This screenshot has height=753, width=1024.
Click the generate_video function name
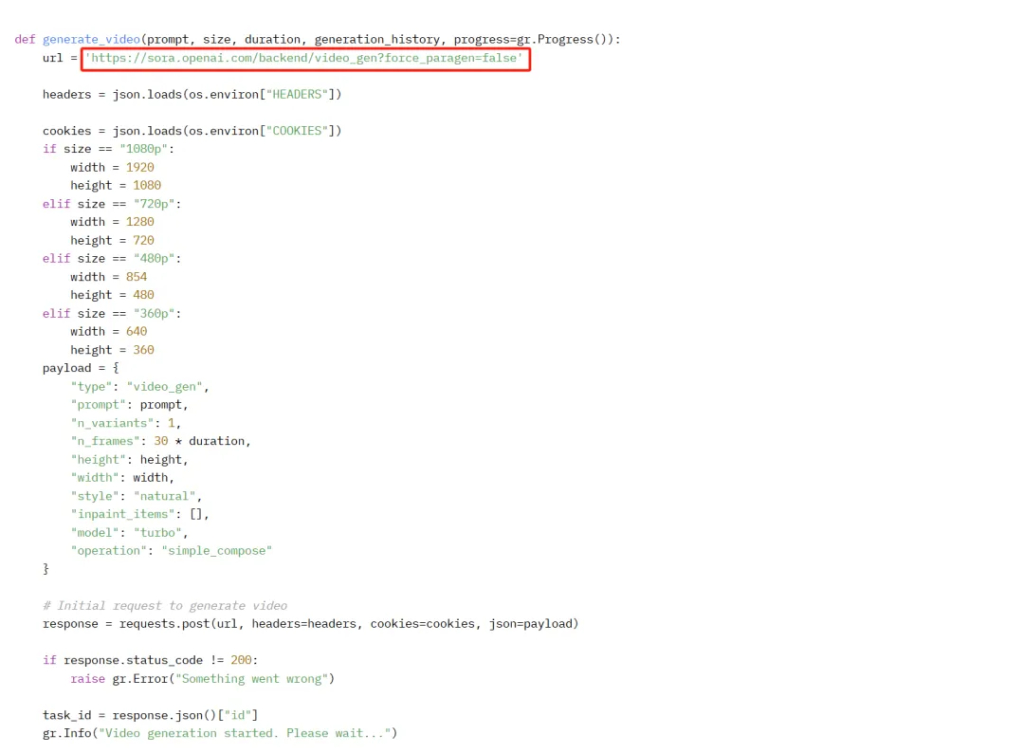click(91, 40)
